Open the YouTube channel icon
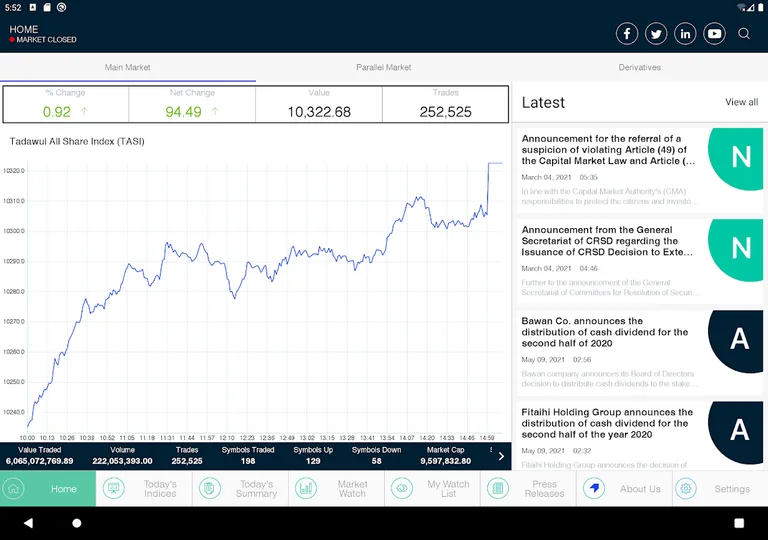This screenshot has height=540, width=768. pos(714,34)
